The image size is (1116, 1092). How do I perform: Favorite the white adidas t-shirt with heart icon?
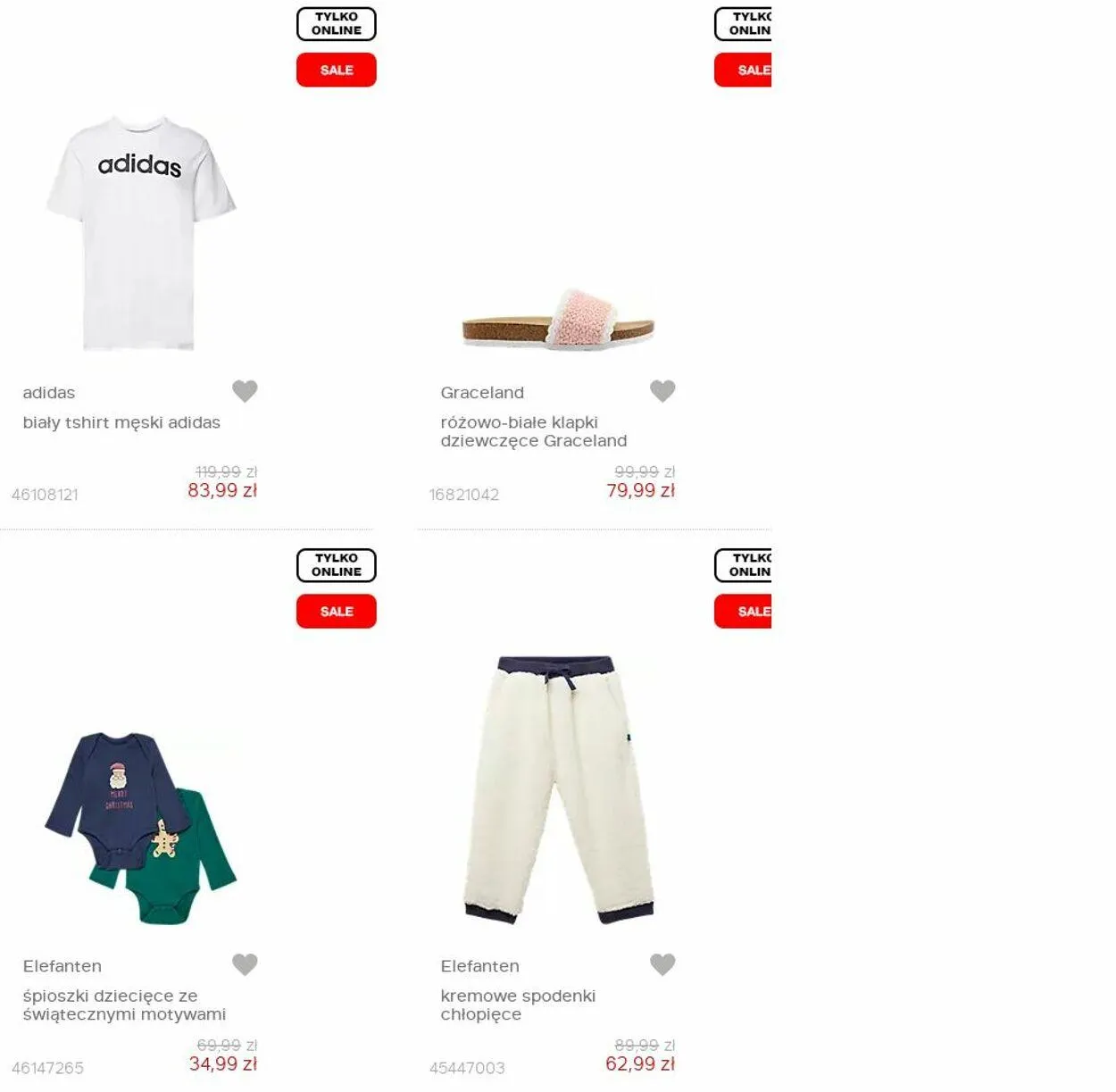point(245,391)
